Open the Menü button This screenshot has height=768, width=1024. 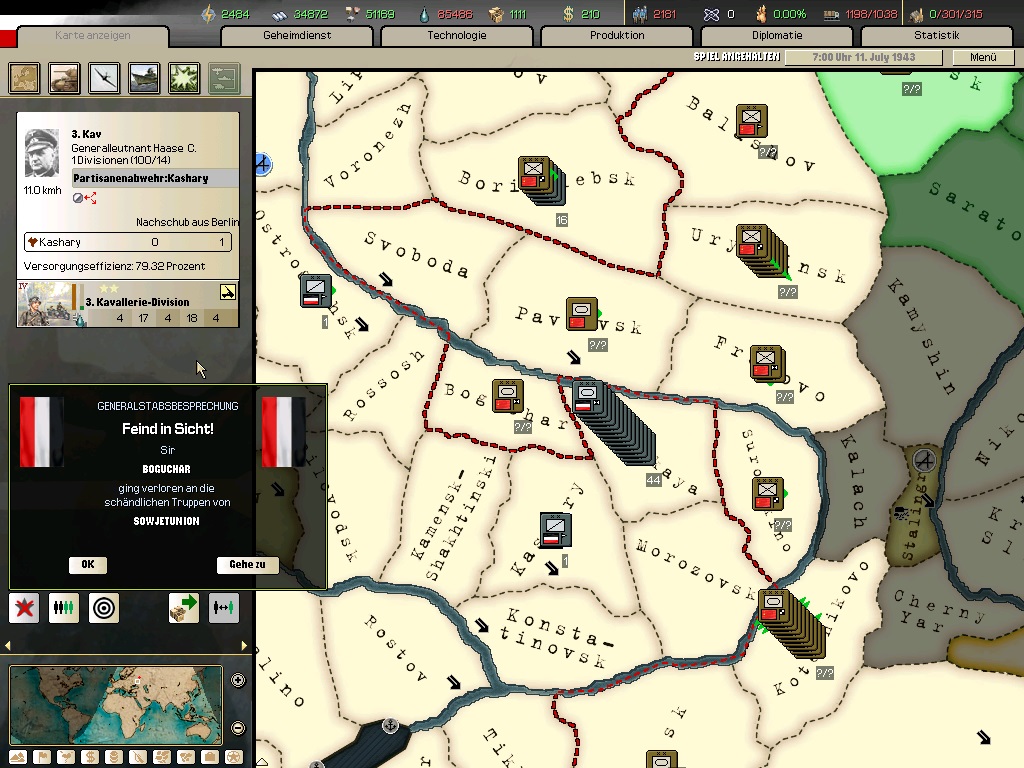983,57
